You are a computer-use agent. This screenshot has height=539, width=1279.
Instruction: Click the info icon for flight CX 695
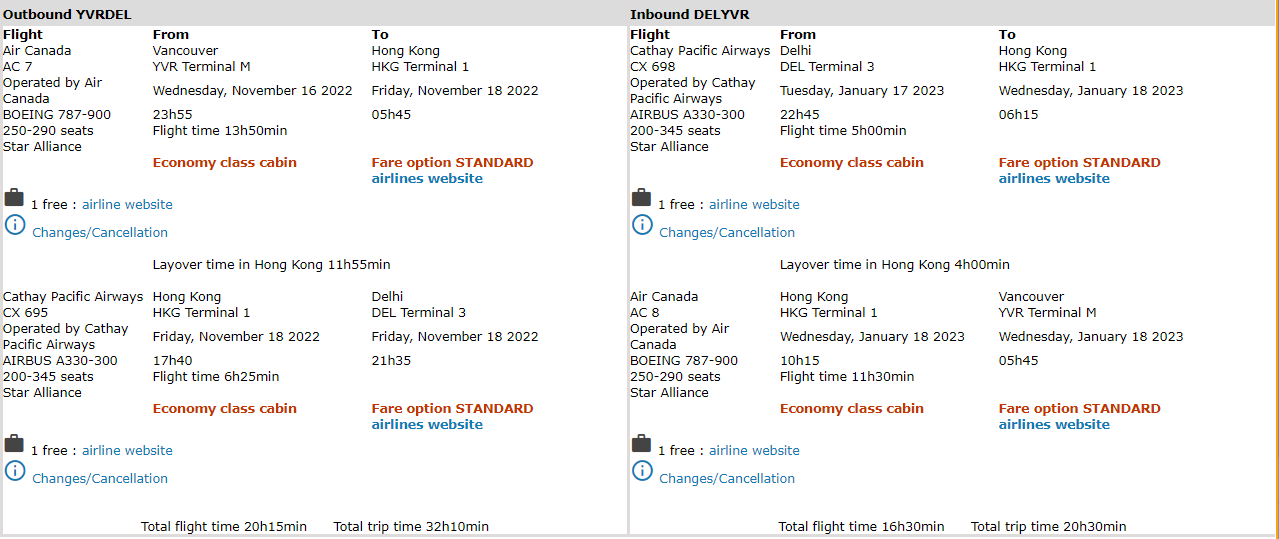(x=14, y=471)
